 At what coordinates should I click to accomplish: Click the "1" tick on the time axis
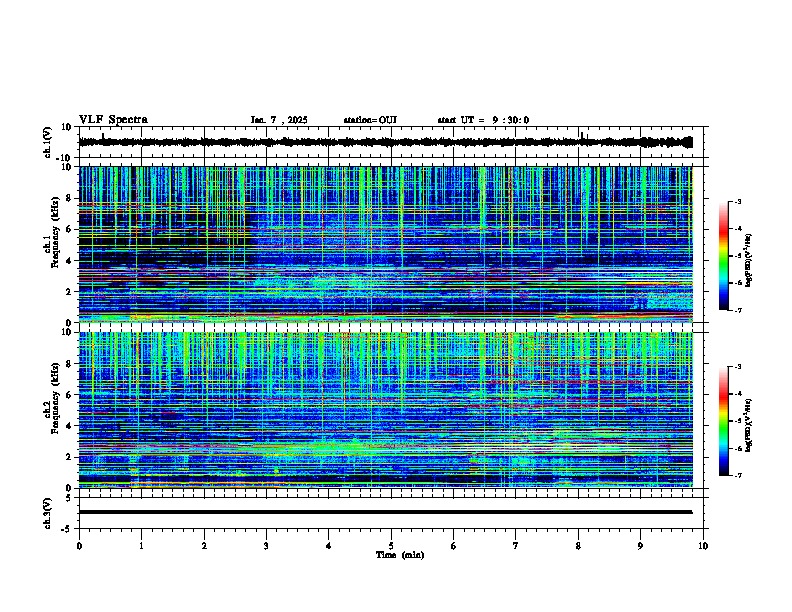pyautogui.click(x=141, y=546)
